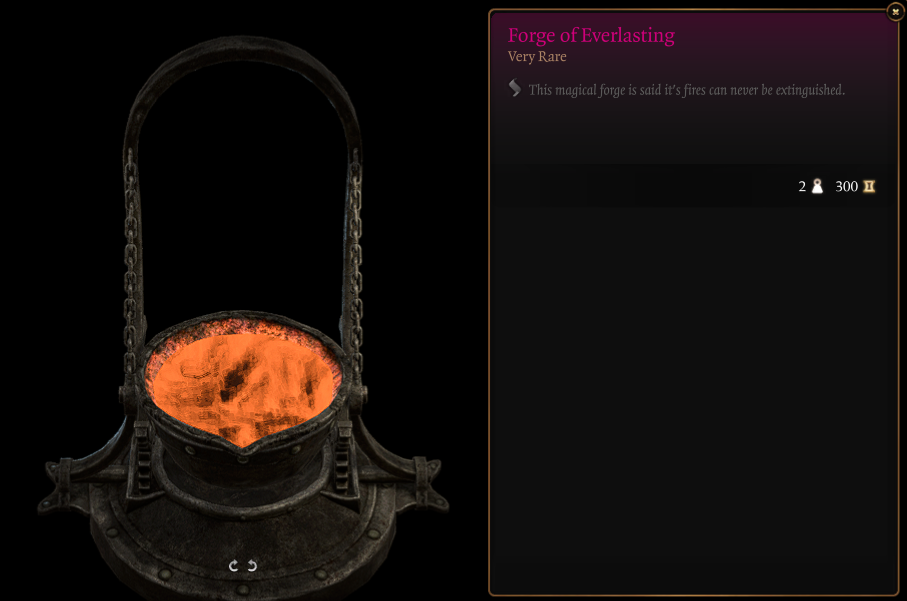Click the weight number 2
The width and height of the screenshot is (907, 601).
802,186
